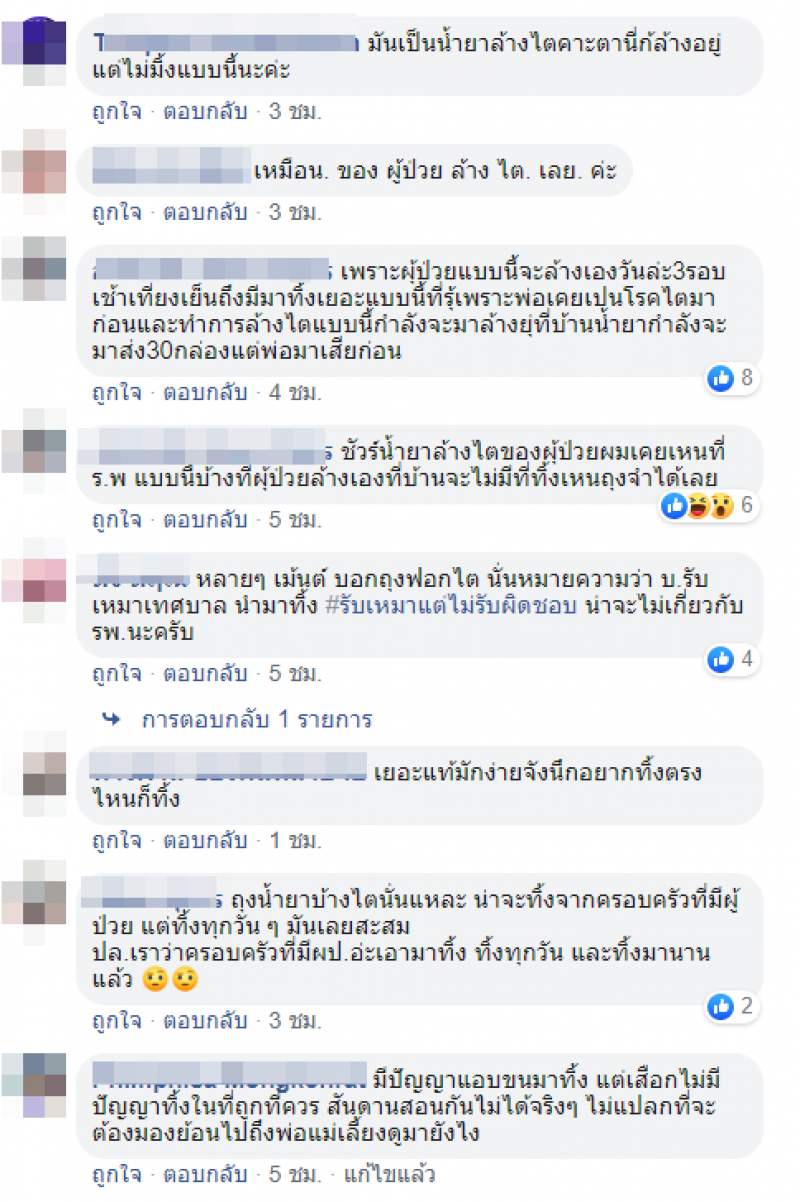Click the reply arrow icon beside การตอบกลับ 1 รายการ

(x=112, y=719)
